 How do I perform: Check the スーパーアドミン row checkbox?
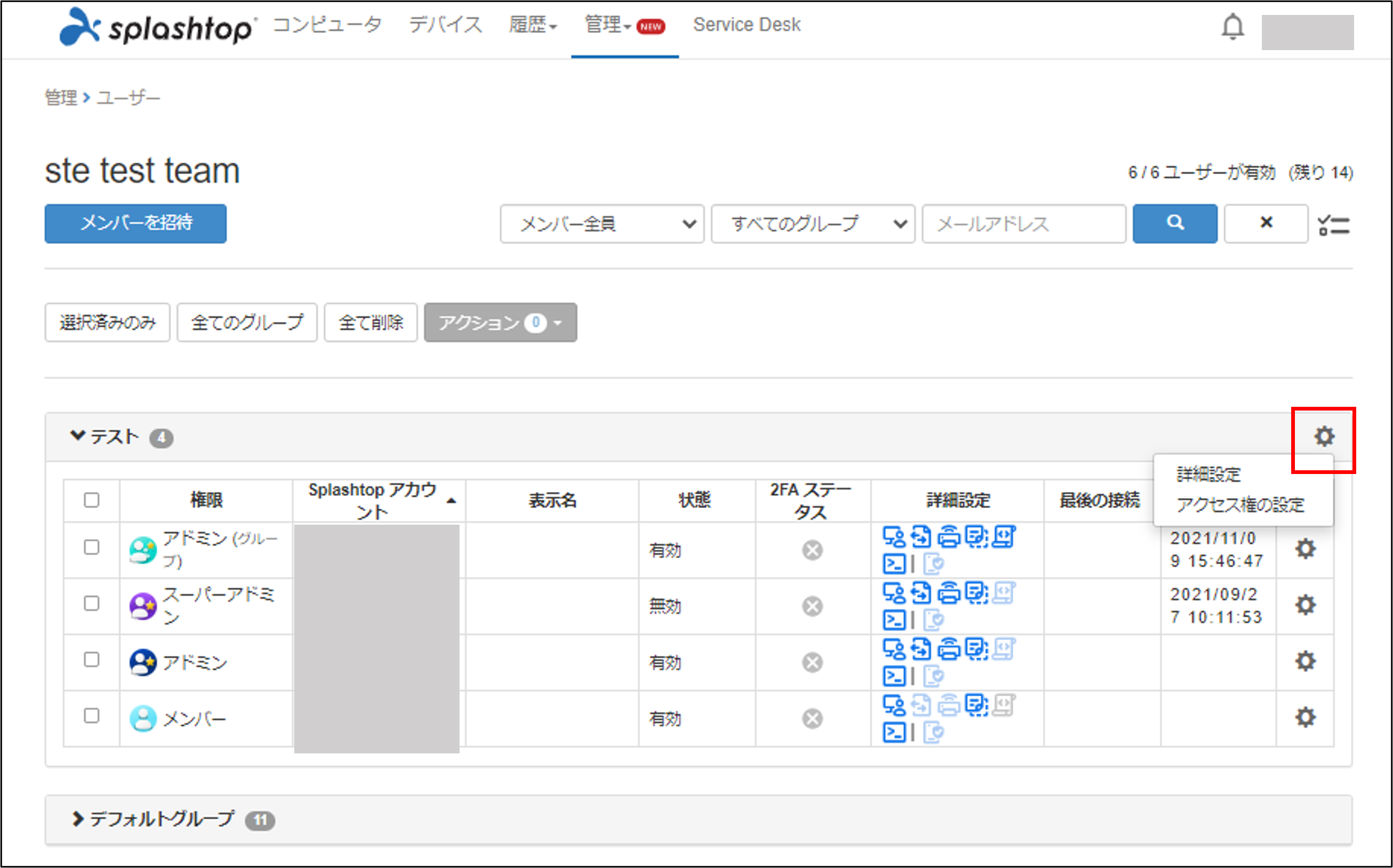(91, 604)
